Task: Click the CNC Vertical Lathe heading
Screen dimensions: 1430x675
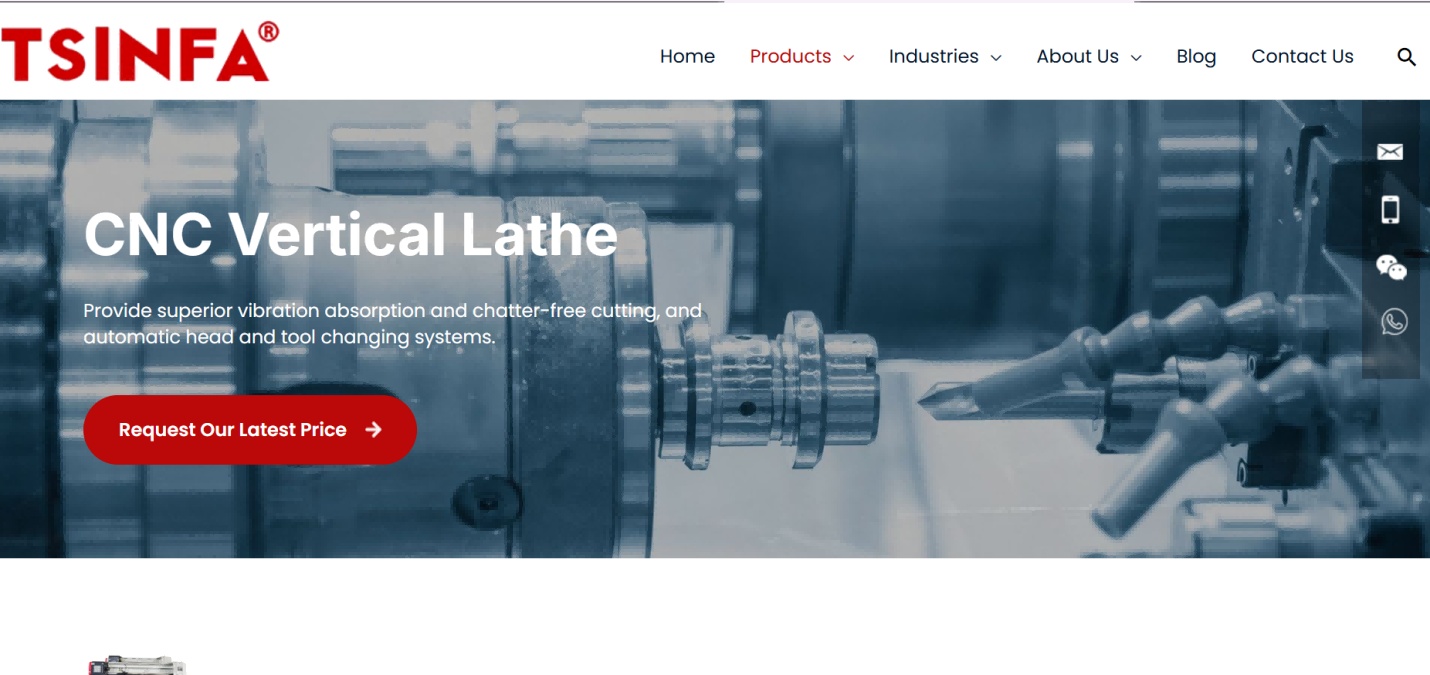Action: click(351, 235)
